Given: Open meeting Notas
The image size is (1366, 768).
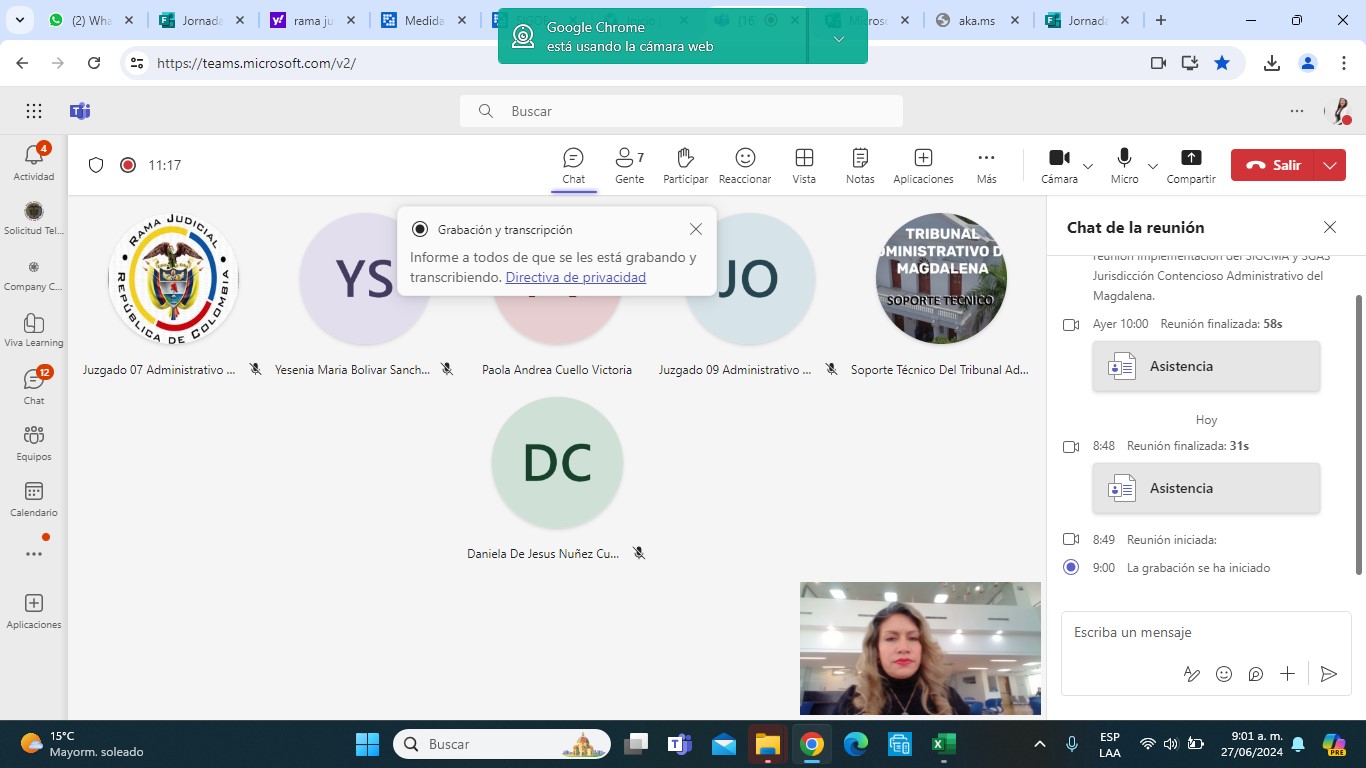Looking at the screenshot, I should click(860, 166).
